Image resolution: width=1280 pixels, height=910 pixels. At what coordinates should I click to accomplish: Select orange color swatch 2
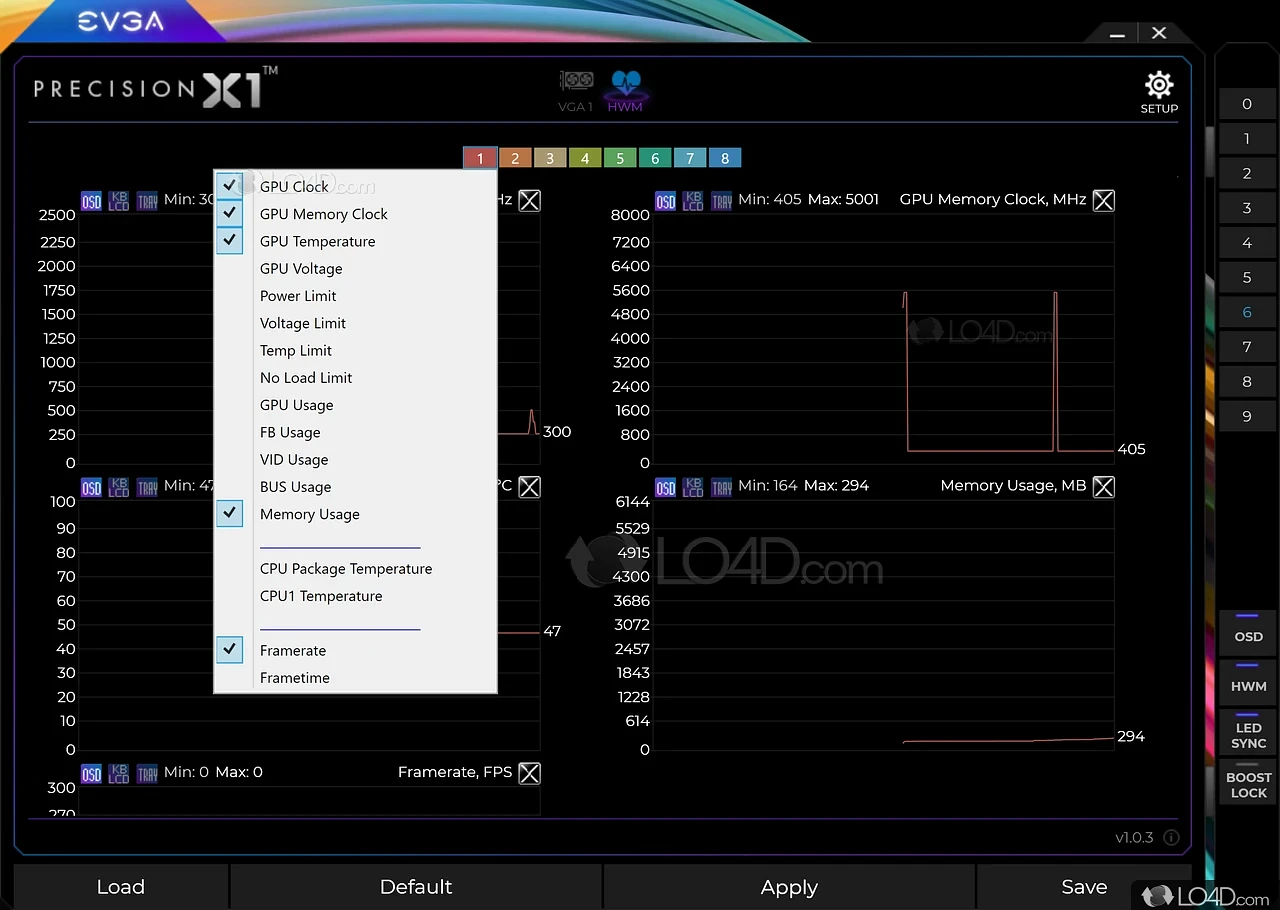click(x=515, y=158)
